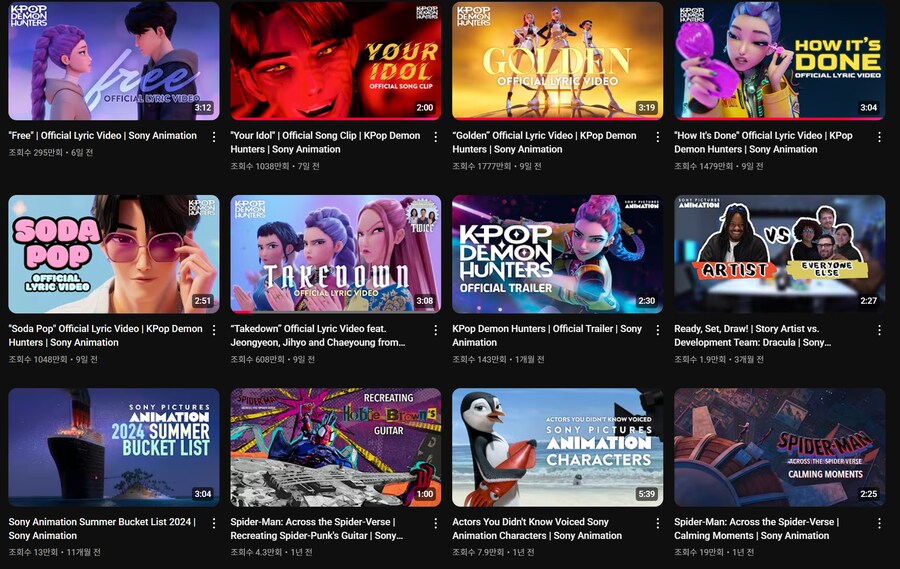Click 'Recreating Spider-Punk's Guitar' video title
The image size is (900, 569).
(317, 529)
